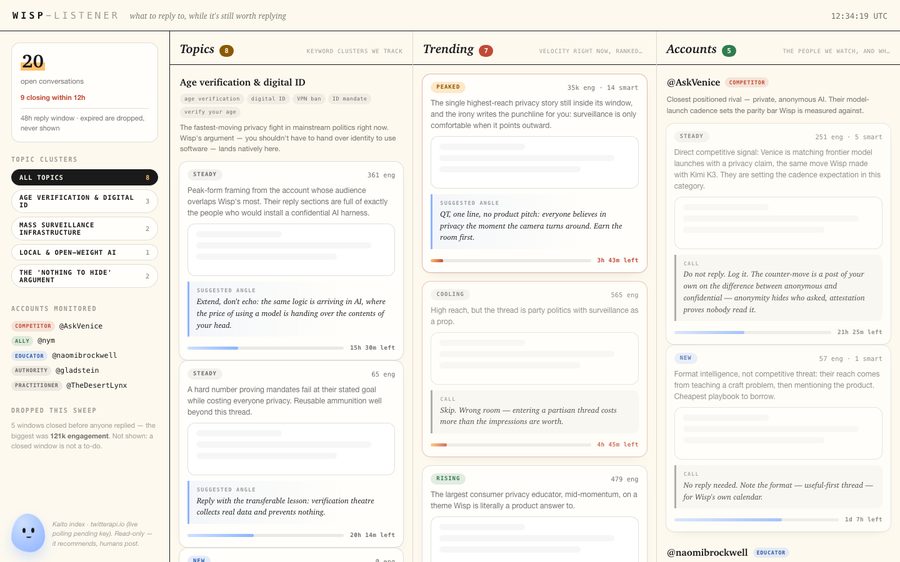Screen dimensions: 900x562
Task: Click the PEAKED status badge
Action: coord(448,87)
